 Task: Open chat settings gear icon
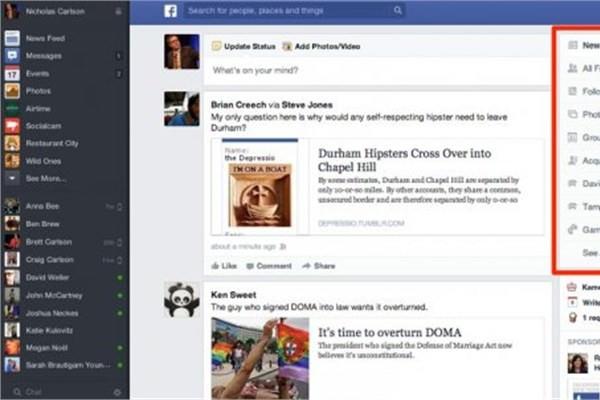[x=117, y=392]
